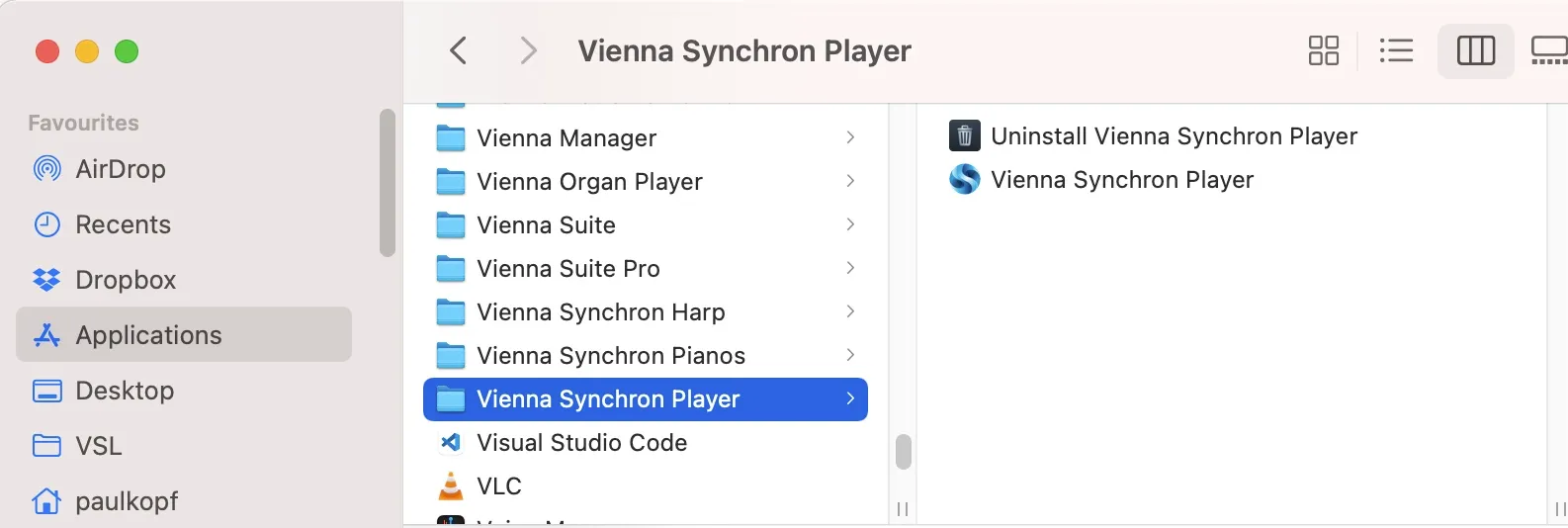Switch to icon grid view
This screenshot has height=528, width=1568.
click(1323, 50)
